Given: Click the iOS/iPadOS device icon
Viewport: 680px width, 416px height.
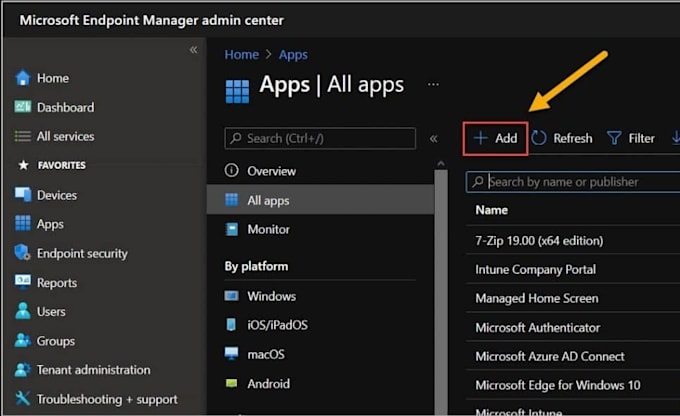Looking at the screenshot, I should pyautogui.click(x=231, y=324).
